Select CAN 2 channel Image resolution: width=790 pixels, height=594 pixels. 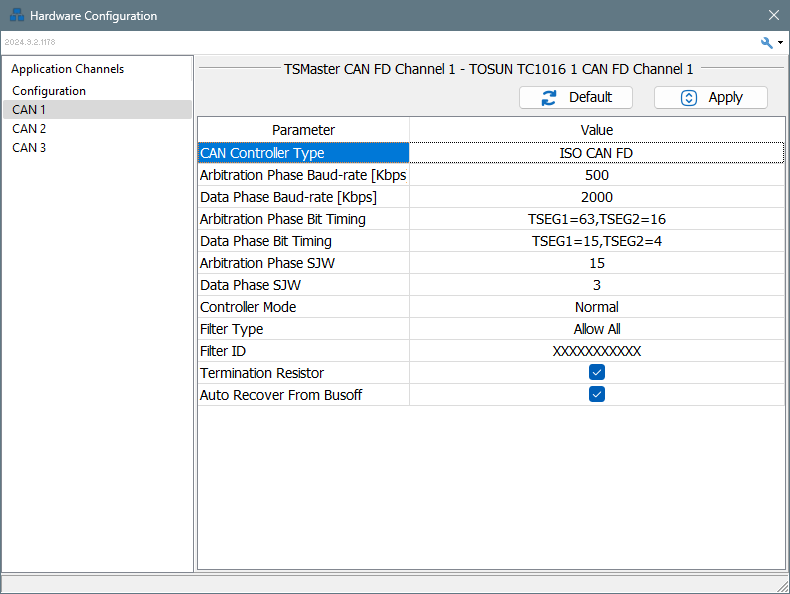pos(97,128)
